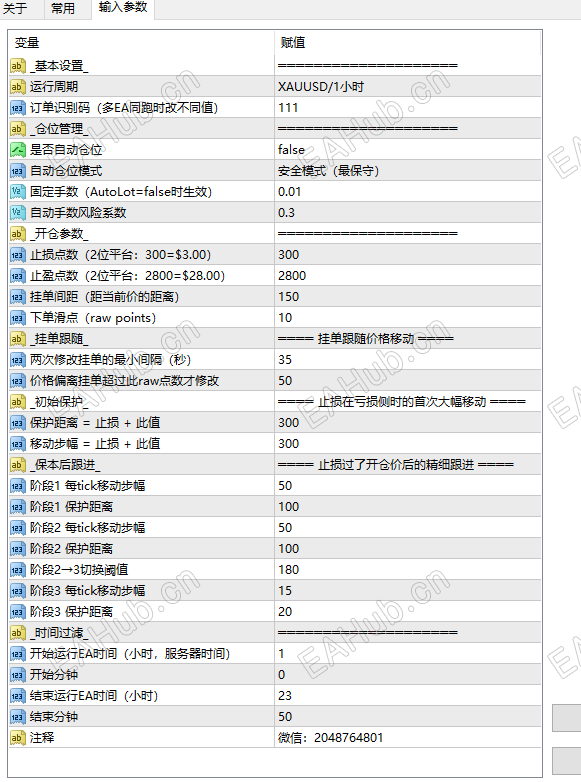581x782 pixels.
Task: Edit the 自动手数风险系数 value 0.3
Action: 407,213
